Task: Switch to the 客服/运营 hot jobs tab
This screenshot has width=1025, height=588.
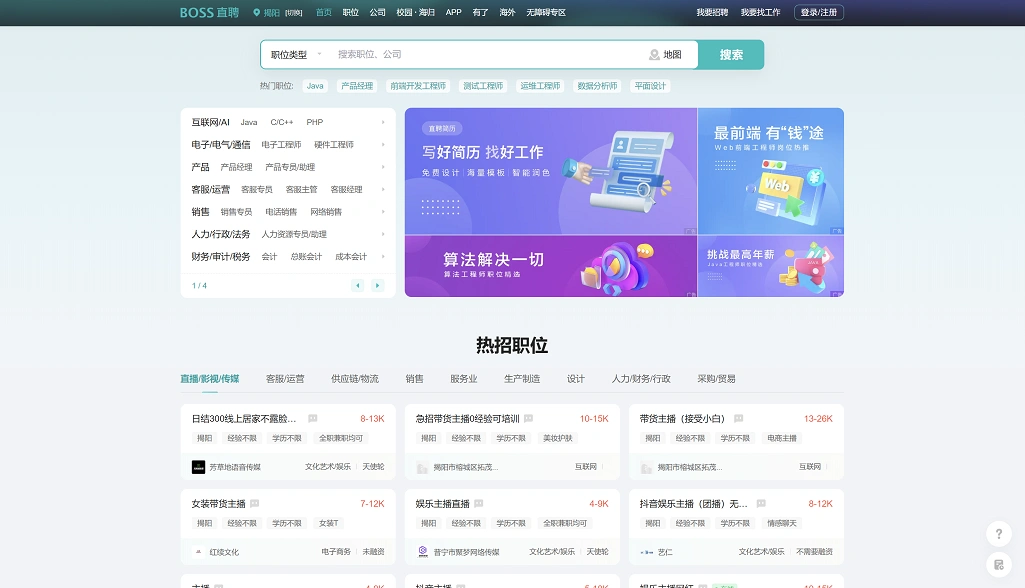Action: (x=285, y=379)
